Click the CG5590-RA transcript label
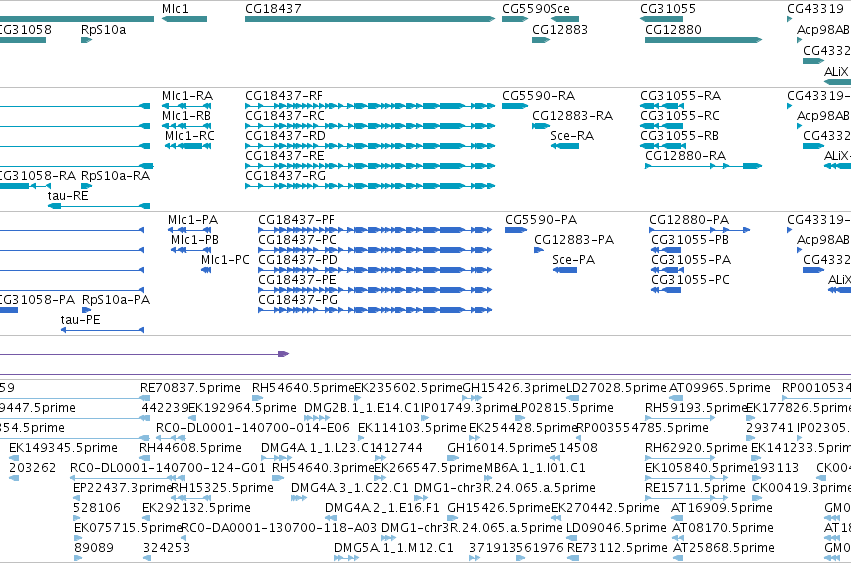 [538, 96]
